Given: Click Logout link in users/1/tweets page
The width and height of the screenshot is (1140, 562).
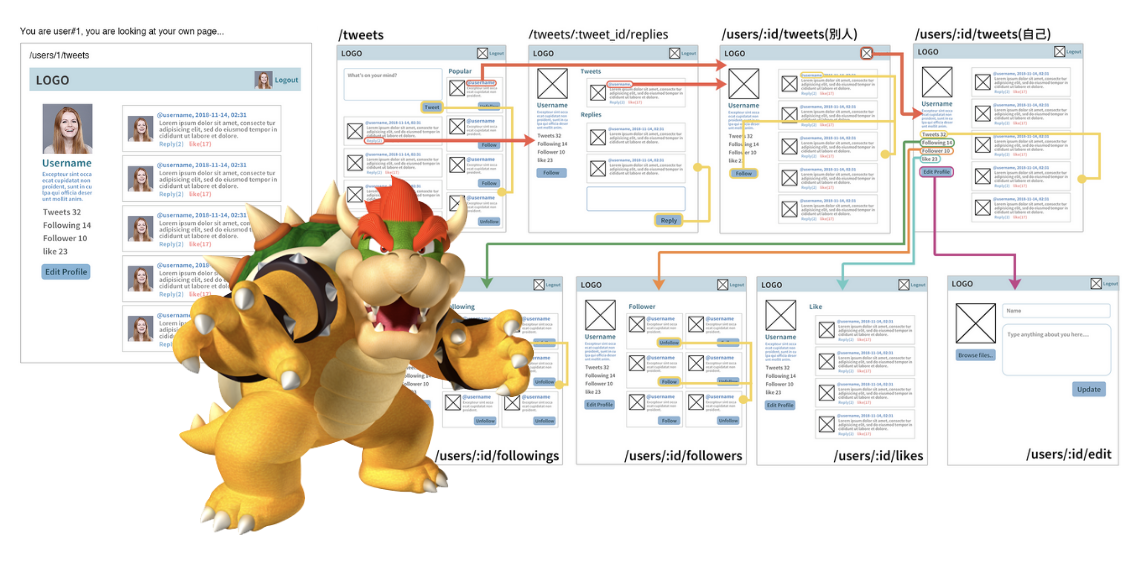Looking at the screenshot, I should 286,80.
